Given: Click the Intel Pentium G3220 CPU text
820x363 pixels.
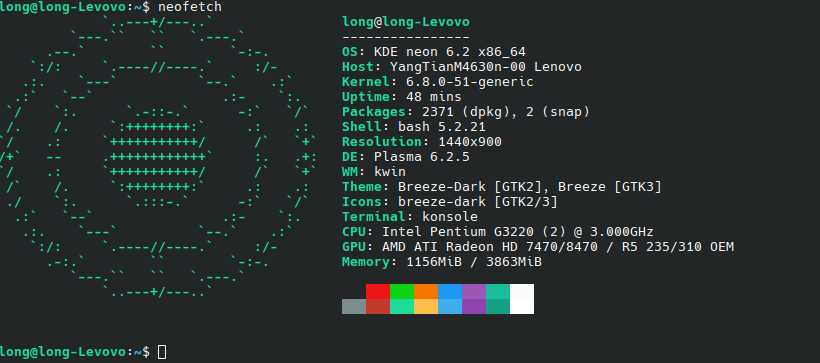Looking at the screenshot, I should point(518,232).
